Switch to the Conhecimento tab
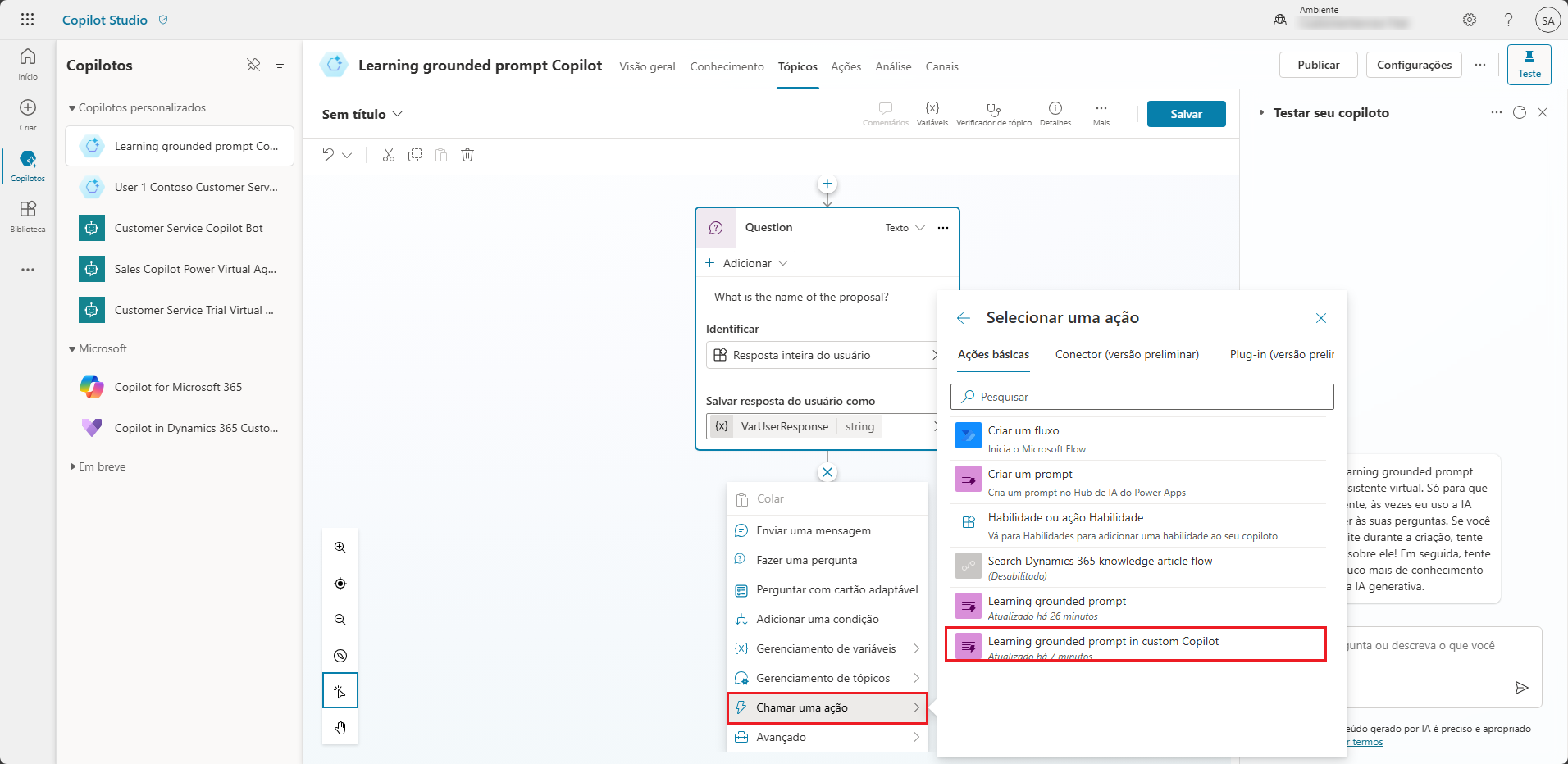 (x=727, y=66)
